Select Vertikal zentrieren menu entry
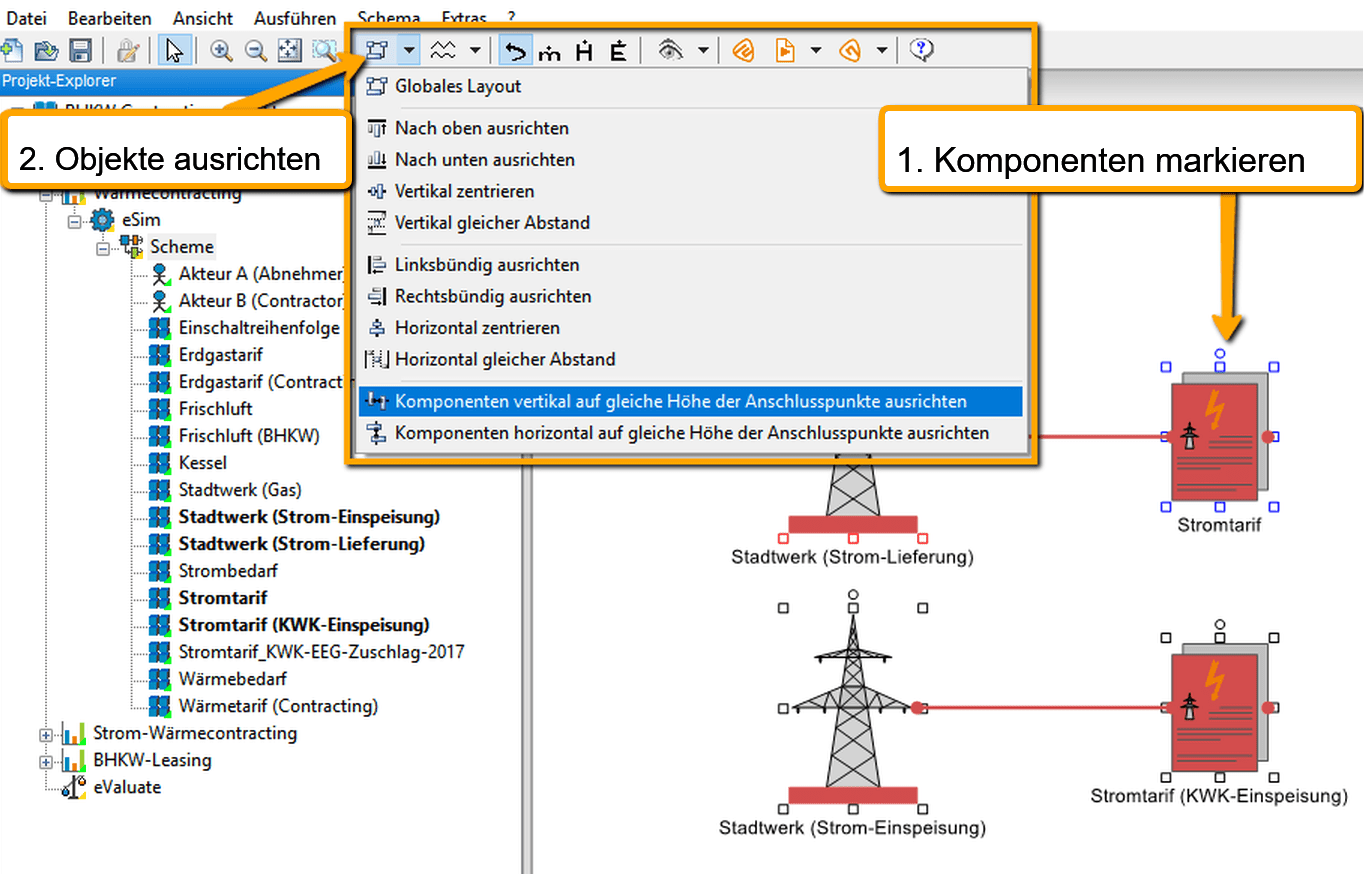 [x=690, y=191]
